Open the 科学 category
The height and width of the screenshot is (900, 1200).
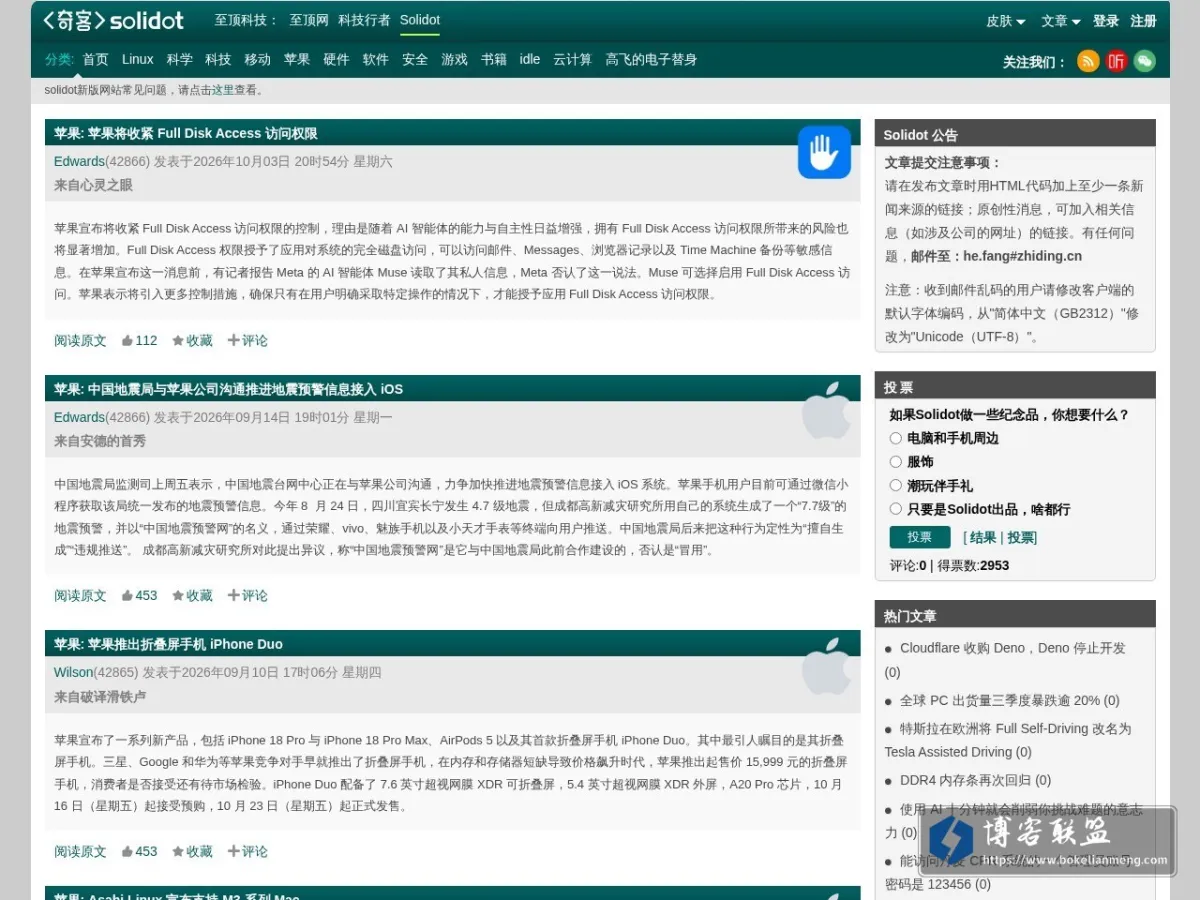180,59
